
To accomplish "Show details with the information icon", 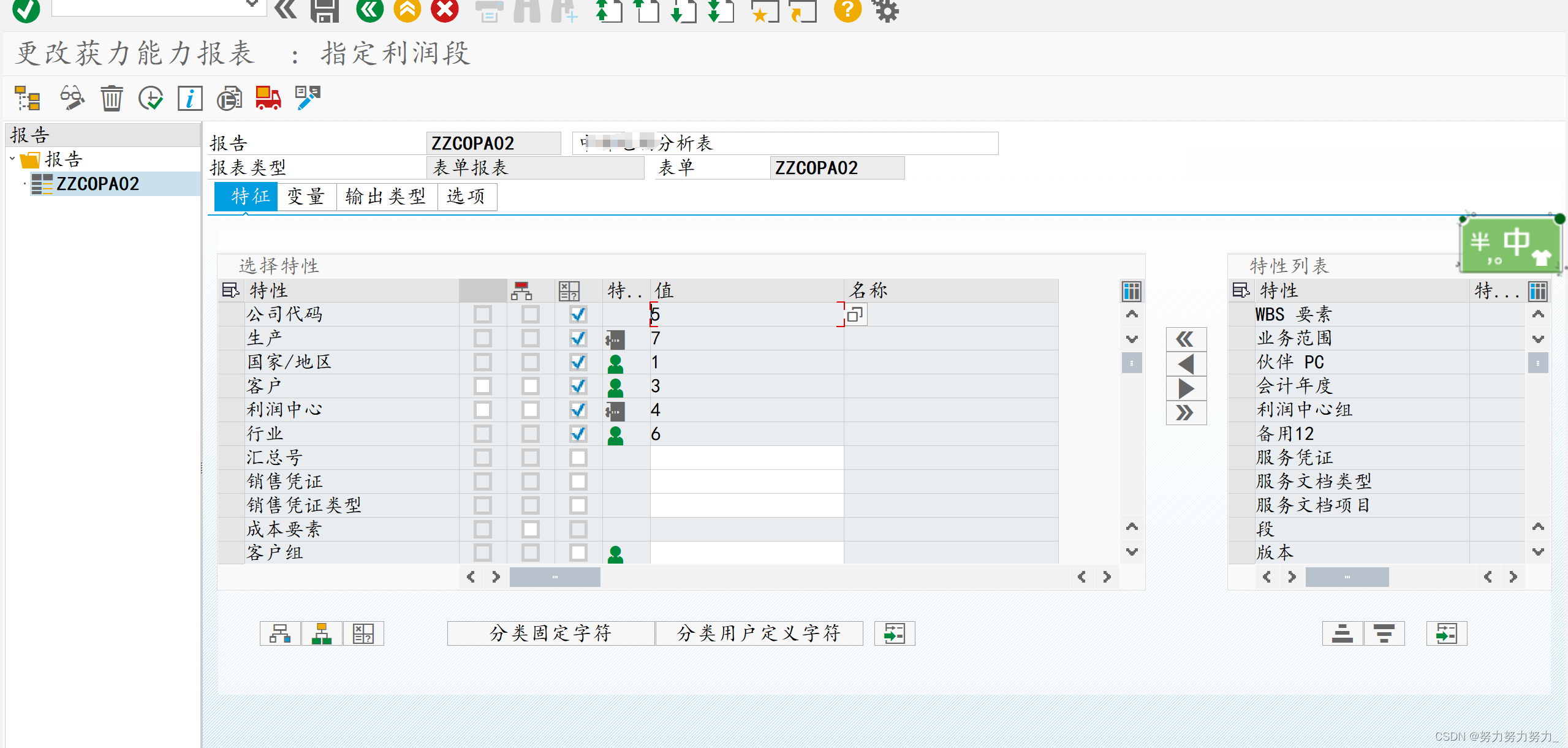I will click(189, 98).
